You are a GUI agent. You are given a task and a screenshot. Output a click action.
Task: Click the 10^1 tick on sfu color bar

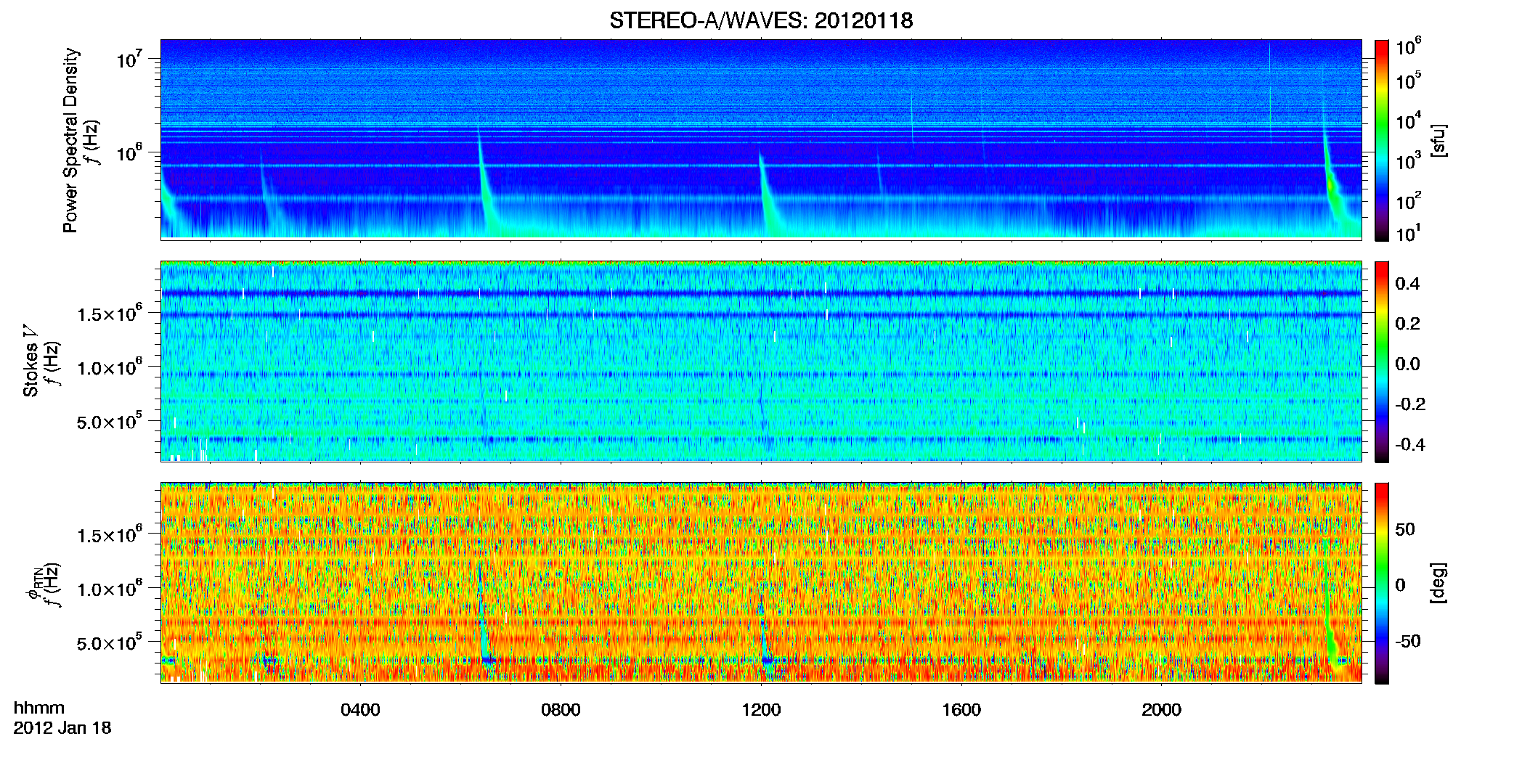point(1408,234)
